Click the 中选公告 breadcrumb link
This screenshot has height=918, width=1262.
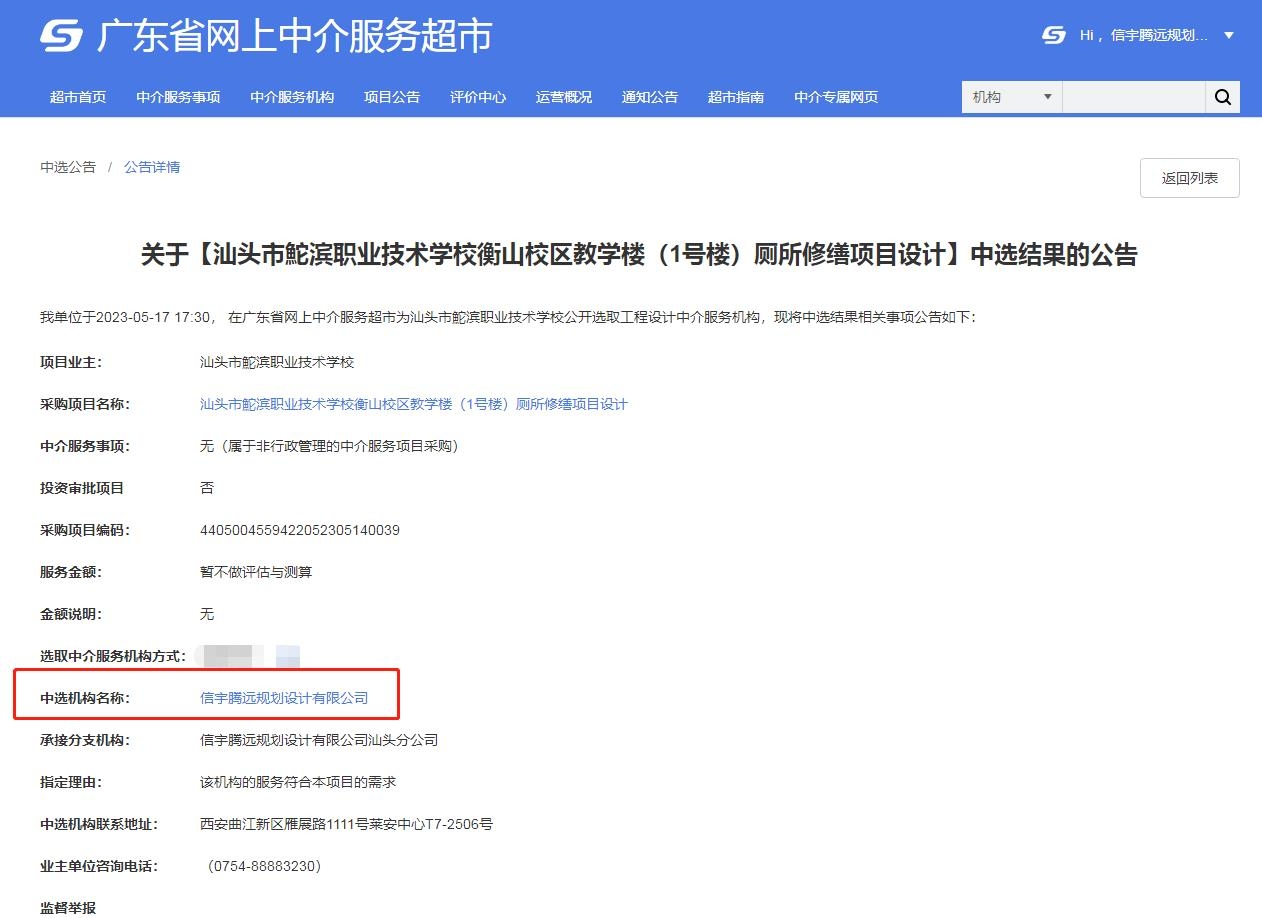[67, 167]
